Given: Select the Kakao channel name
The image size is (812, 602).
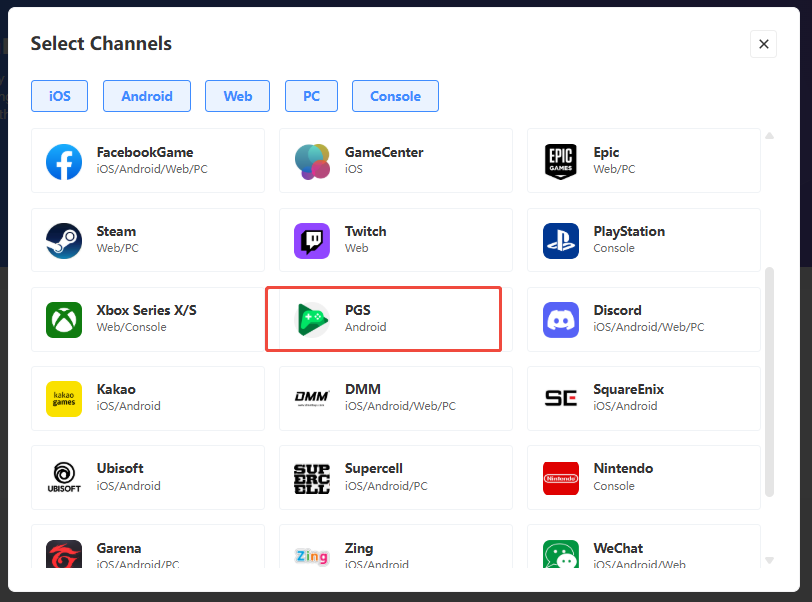Looking at the screenshot, I should click(x=116, y=389).
